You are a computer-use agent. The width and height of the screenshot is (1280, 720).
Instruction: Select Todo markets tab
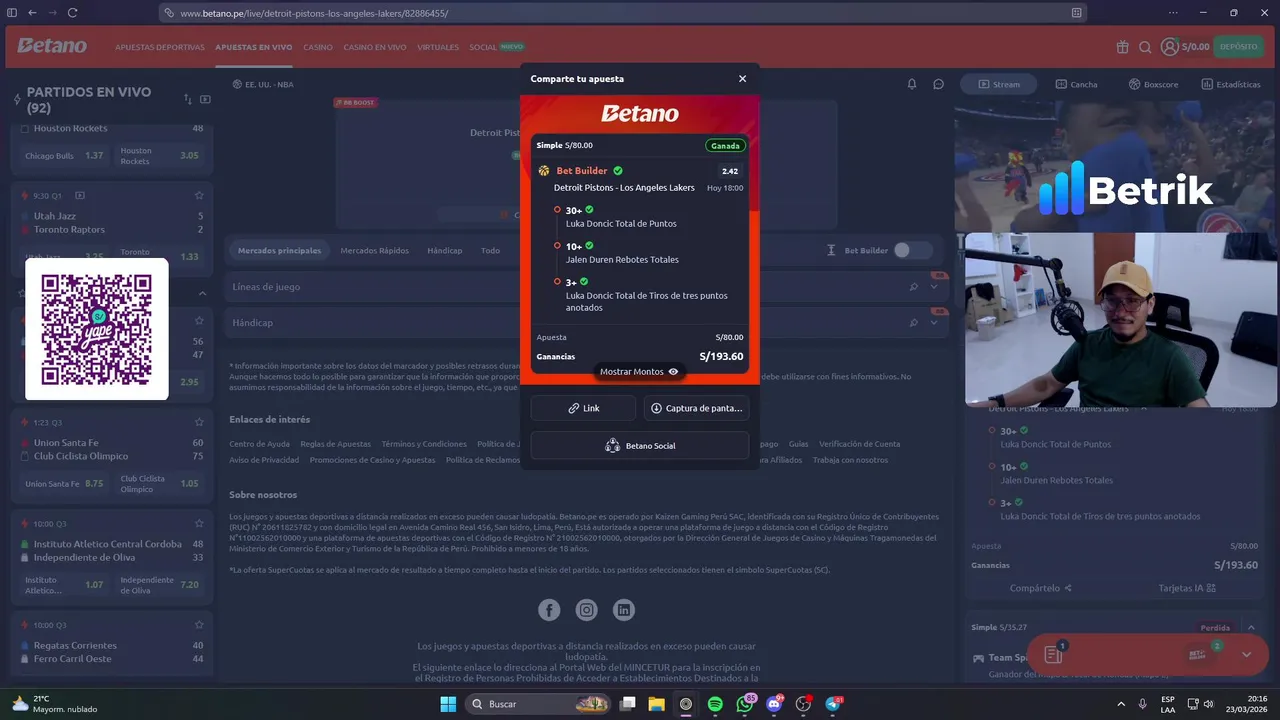[490, 250]
